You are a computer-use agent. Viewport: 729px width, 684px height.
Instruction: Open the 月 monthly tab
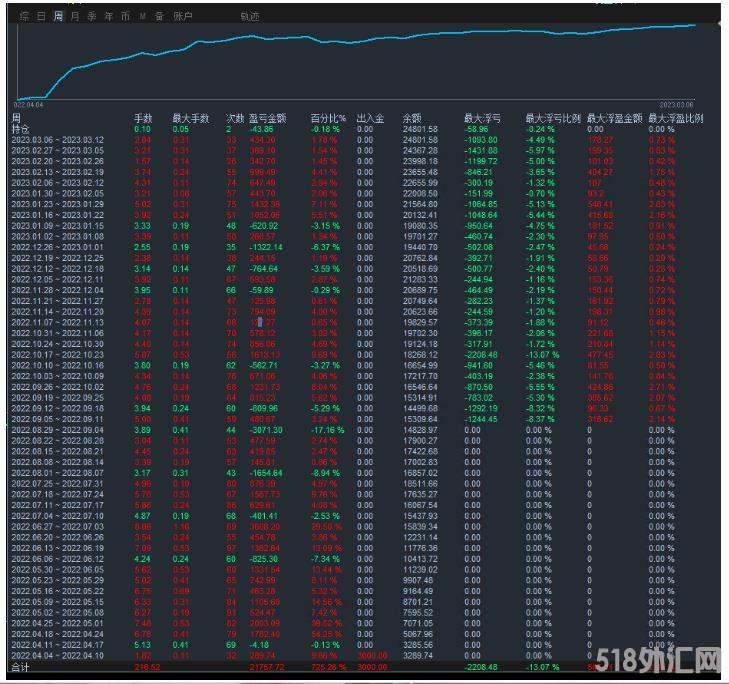point(75,17)
